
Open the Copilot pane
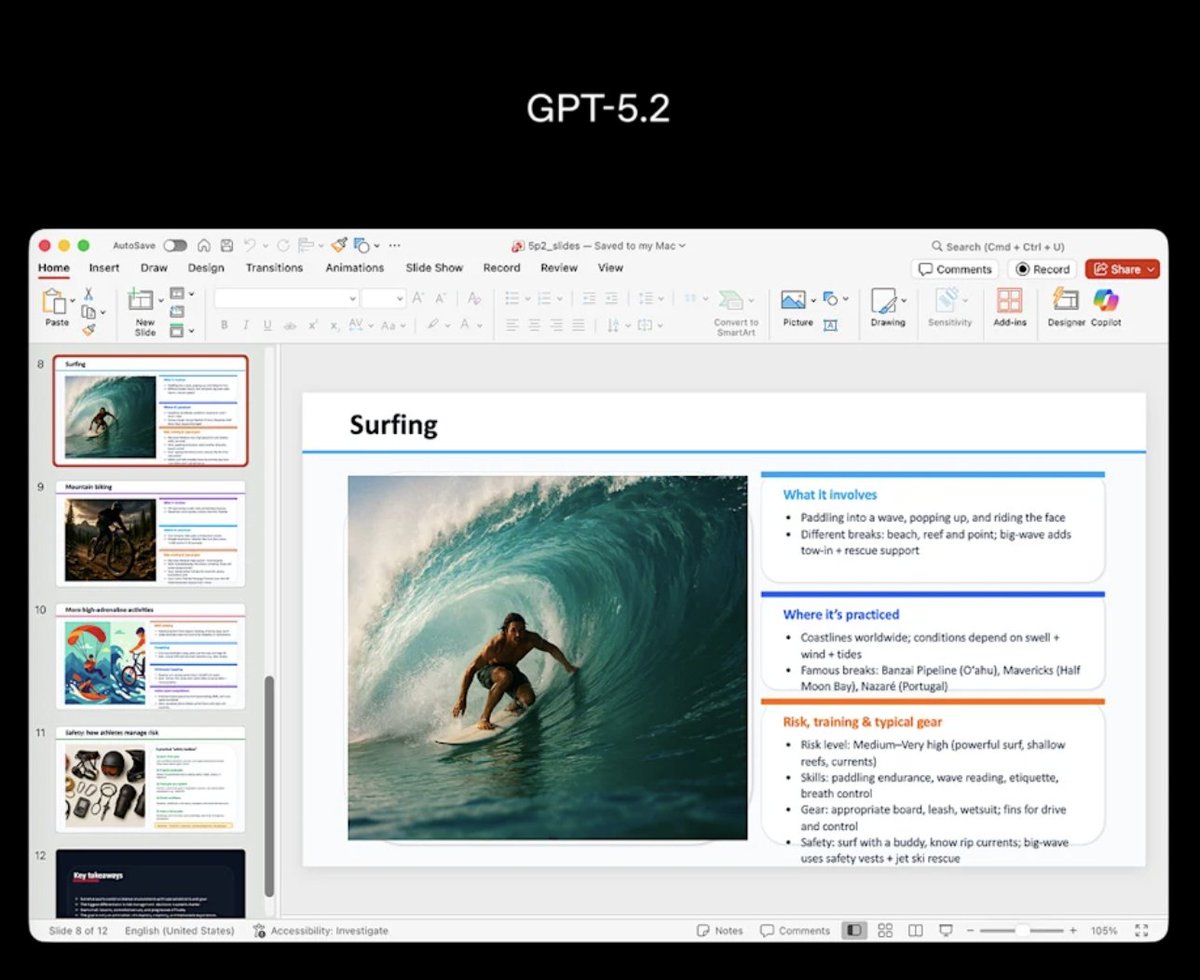(x=1106, y=307)
